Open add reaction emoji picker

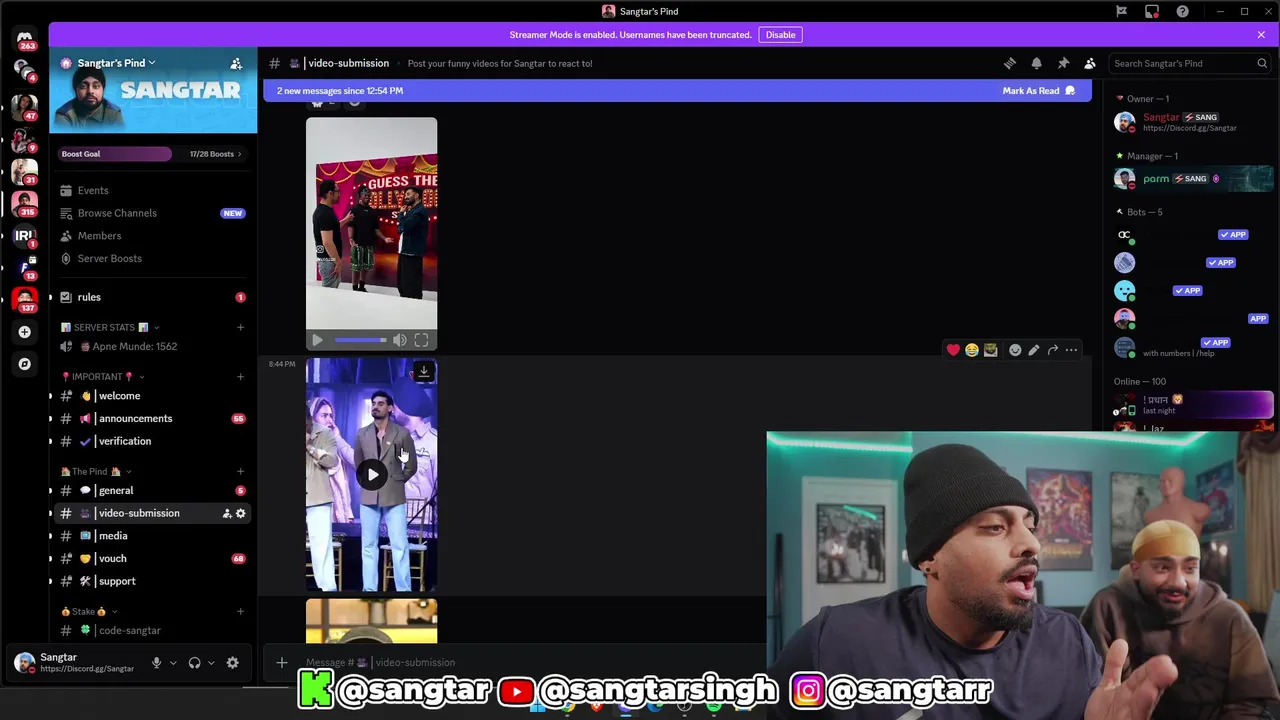click(x=1015, y=350)
